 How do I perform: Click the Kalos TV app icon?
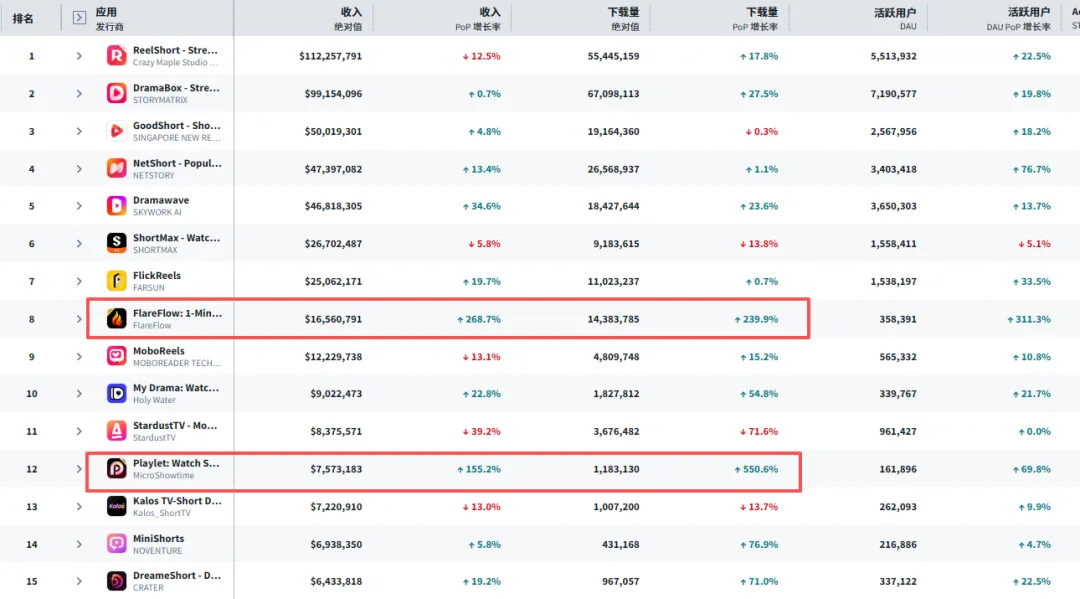(x=116, y=506)
